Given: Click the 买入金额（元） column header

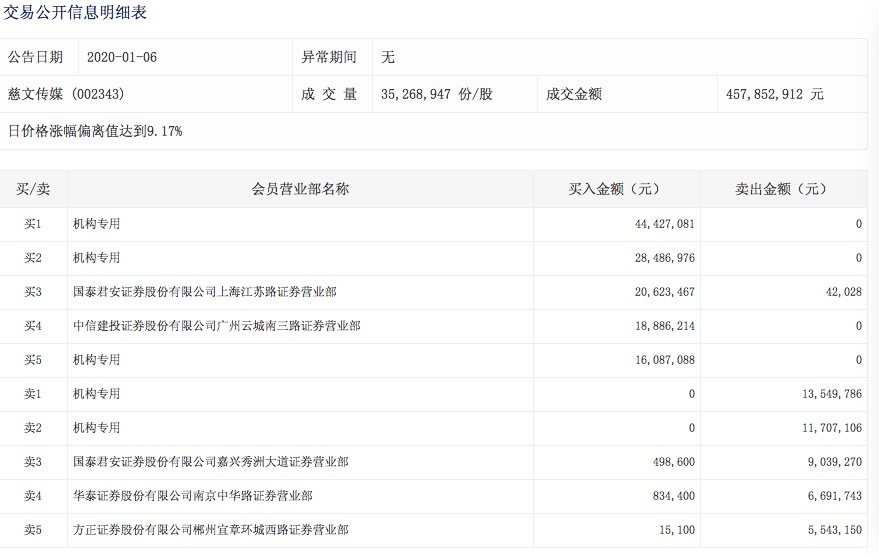Looking at the screenshot, I should pos(615,189).
